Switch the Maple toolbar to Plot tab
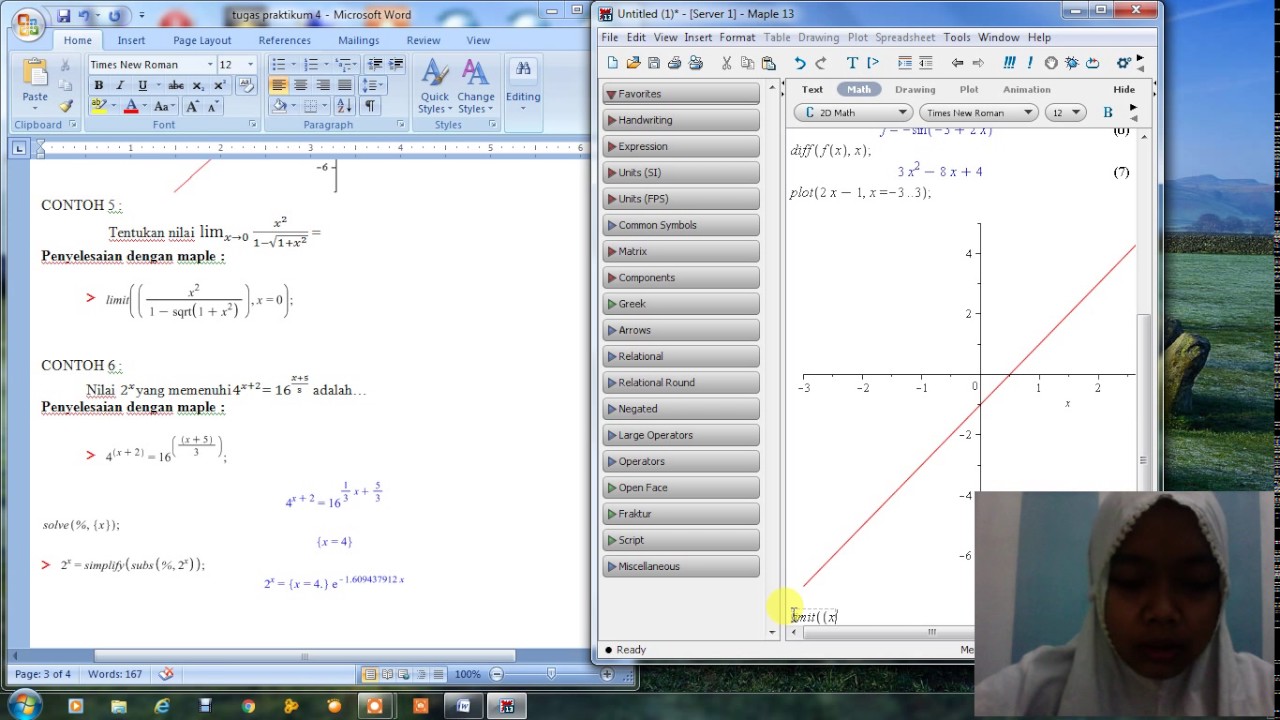Image resolution: width=1280 pixels, height=720 pixels. coord(969,89)
